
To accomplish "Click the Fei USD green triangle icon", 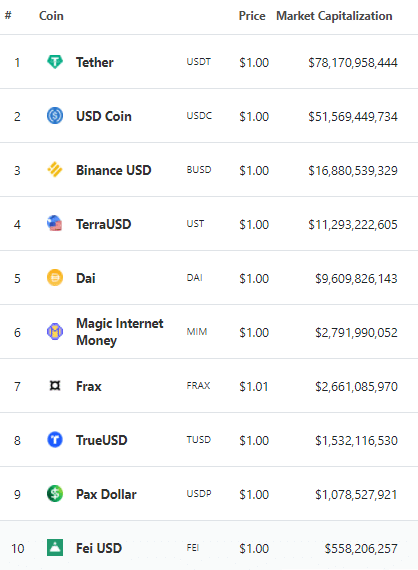I will pyautogui.click(x=55, y=547).
